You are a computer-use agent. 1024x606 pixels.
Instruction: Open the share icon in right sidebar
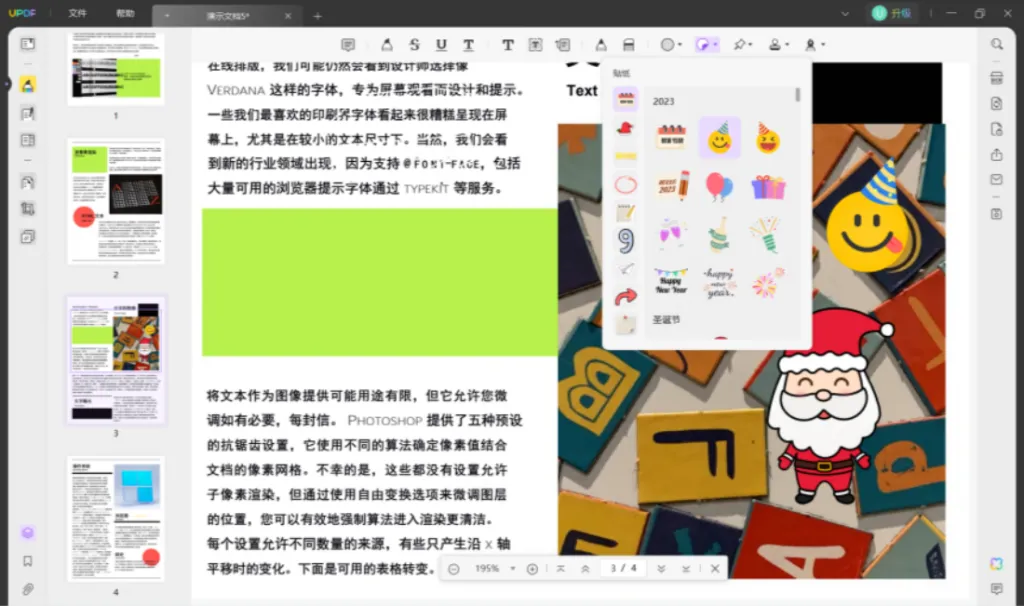coord(997,155)
